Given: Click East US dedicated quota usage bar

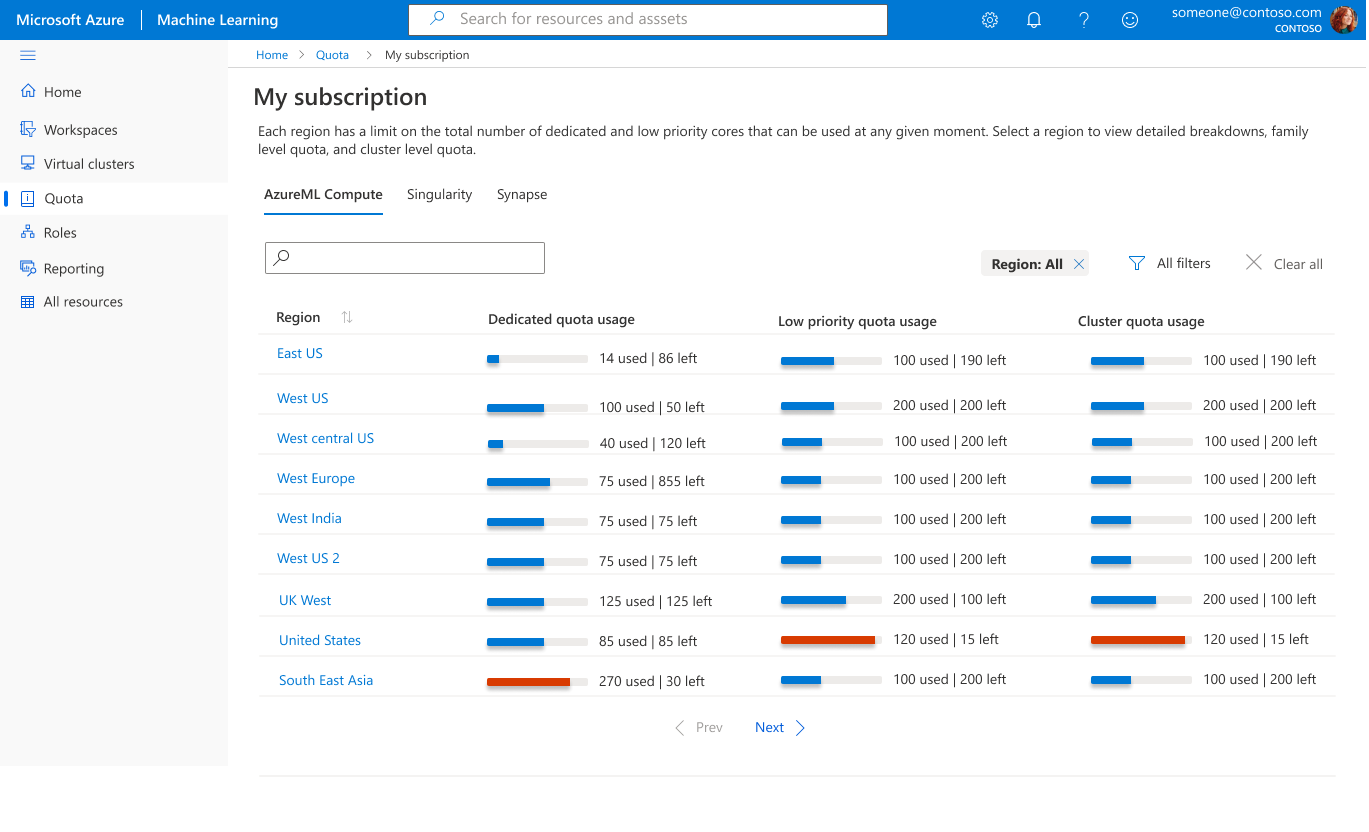Looking at the screenshot, I should coord(537,359).
